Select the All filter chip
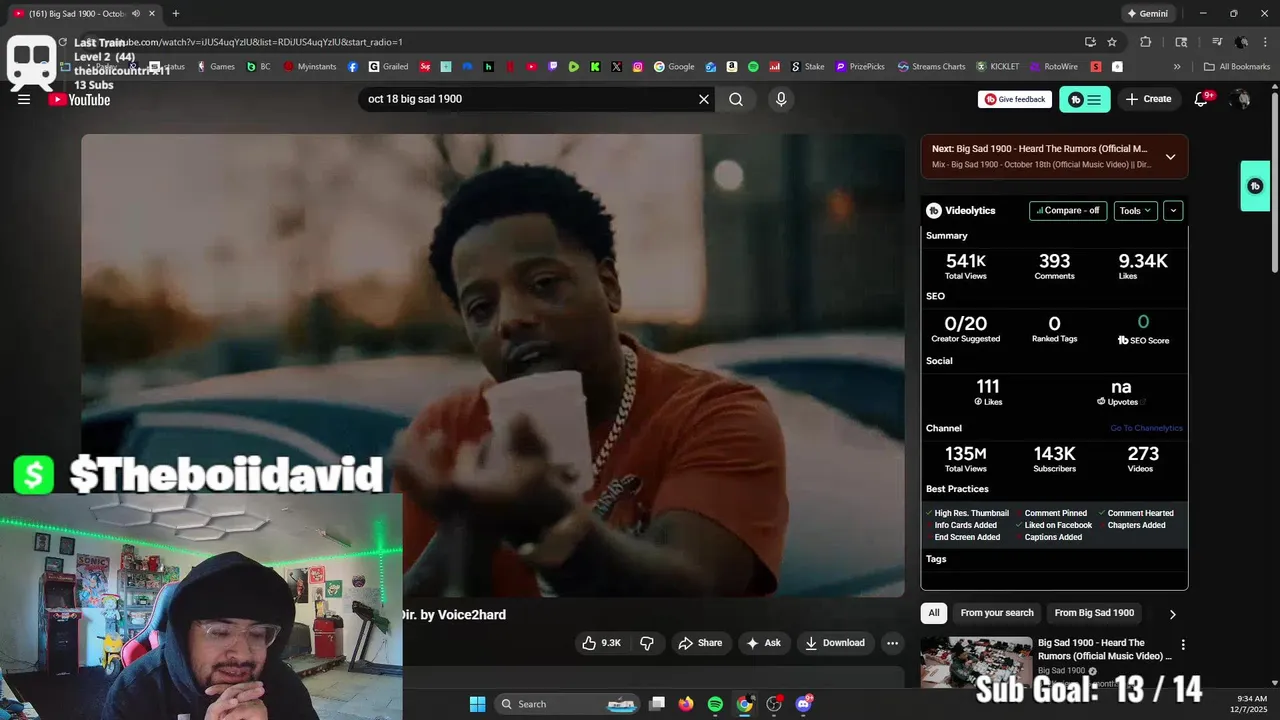 (x=934, y=613)
